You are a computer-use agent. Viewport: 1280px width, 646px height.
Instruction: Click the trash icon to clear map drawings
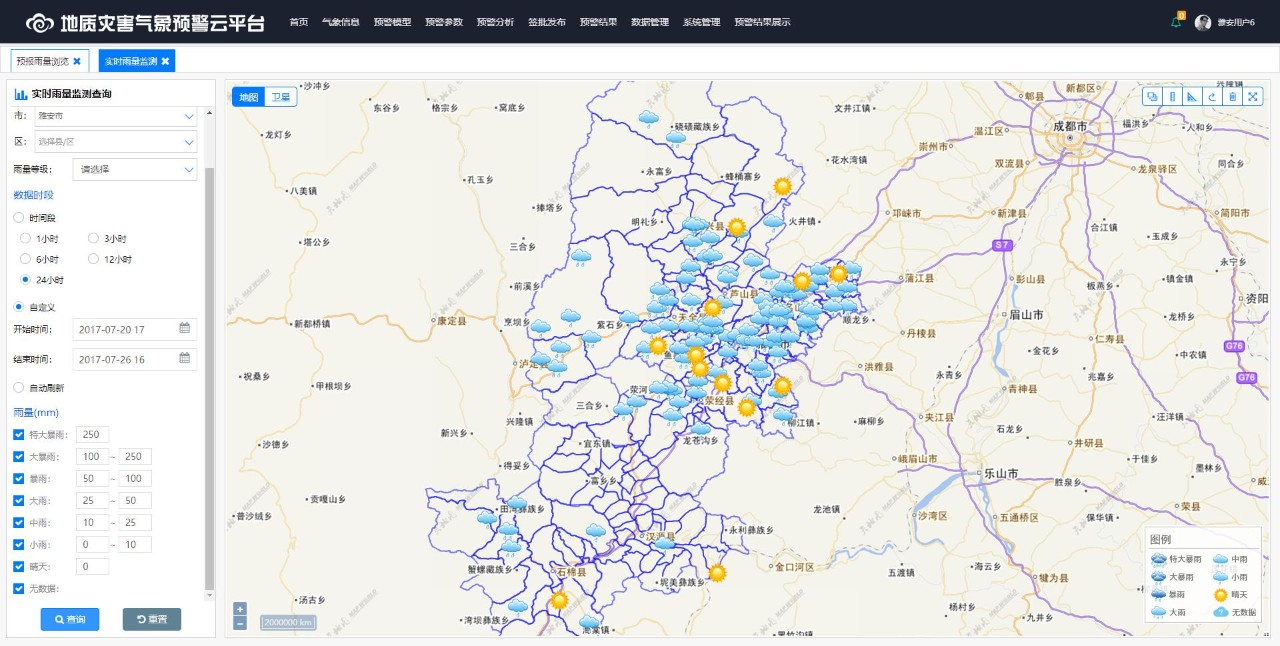(1232, 96)
